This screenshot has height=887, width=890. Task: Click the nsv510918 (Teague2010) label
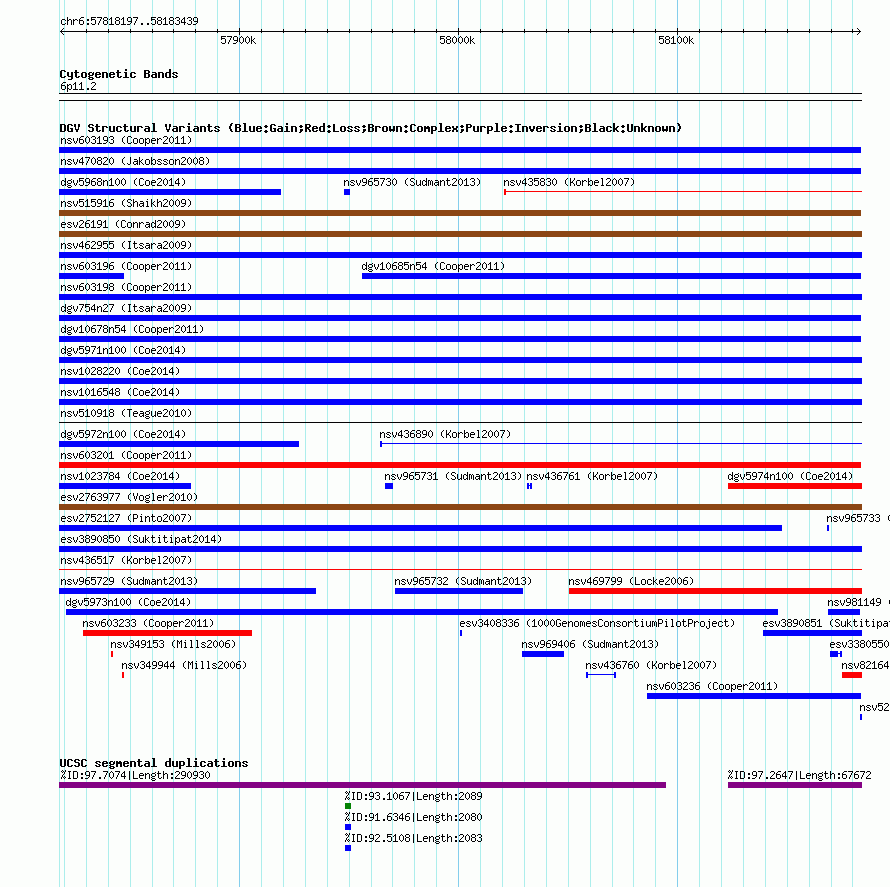126,413
